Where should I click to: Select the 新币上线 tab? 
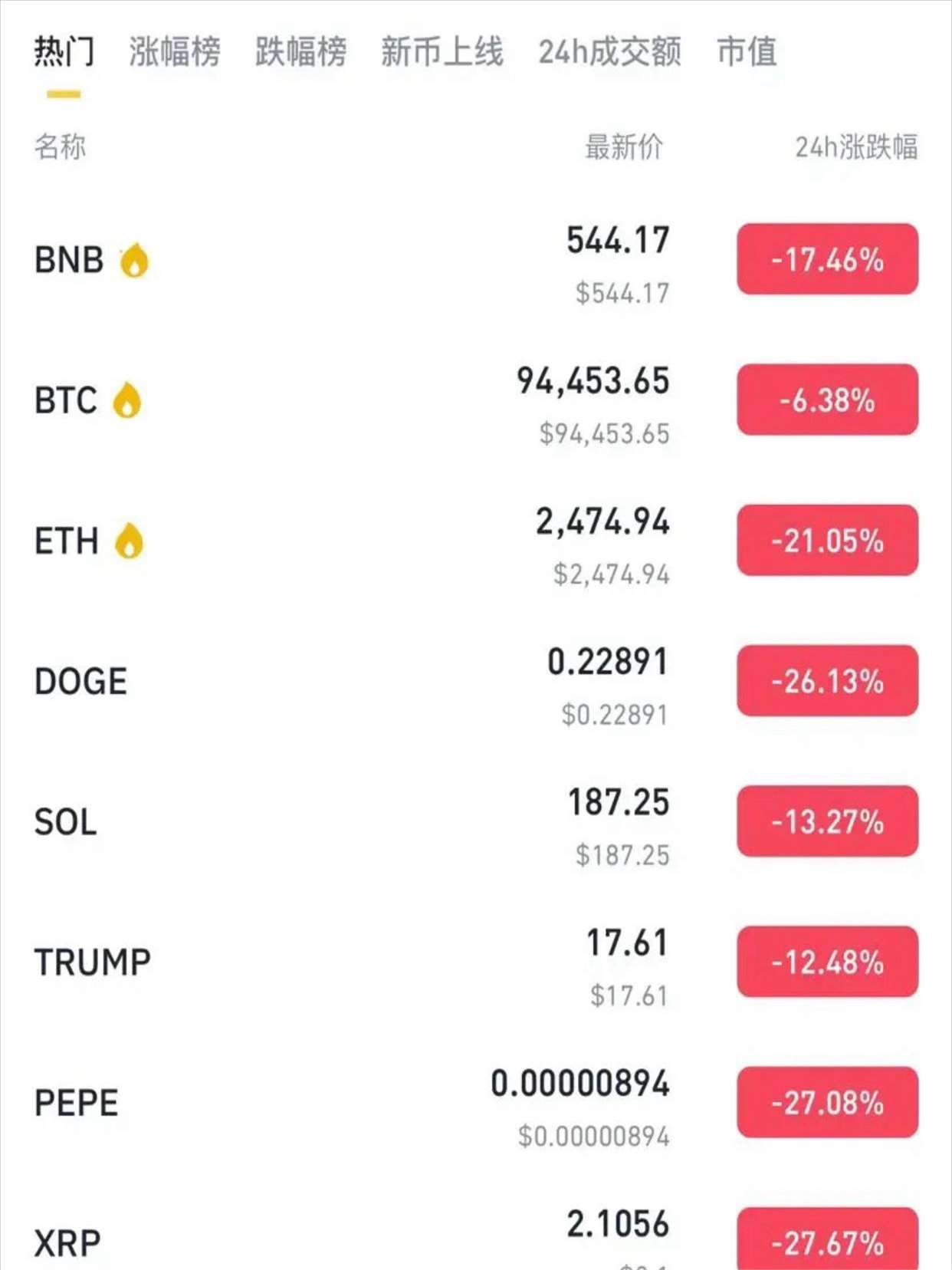tap(442, 52)
